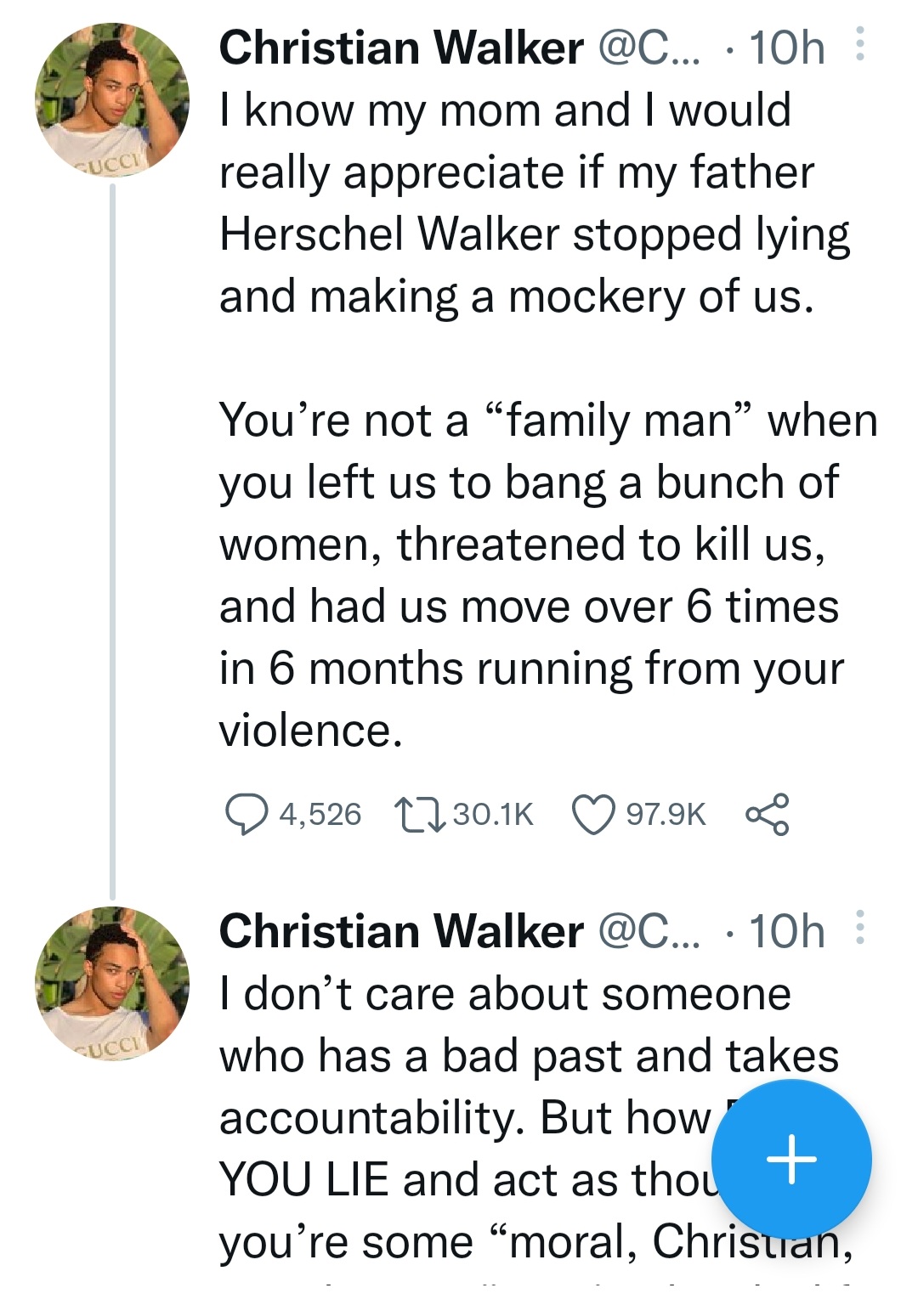View the 97.9K likes count
Screen dimensions: 918x1316
[666, 814]
